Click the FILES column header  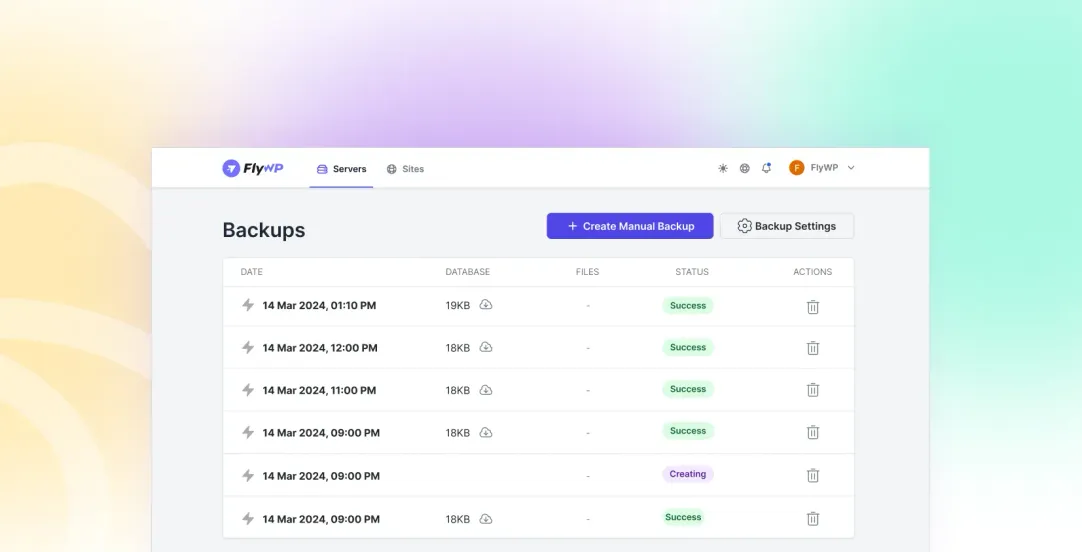click(587, 272)
